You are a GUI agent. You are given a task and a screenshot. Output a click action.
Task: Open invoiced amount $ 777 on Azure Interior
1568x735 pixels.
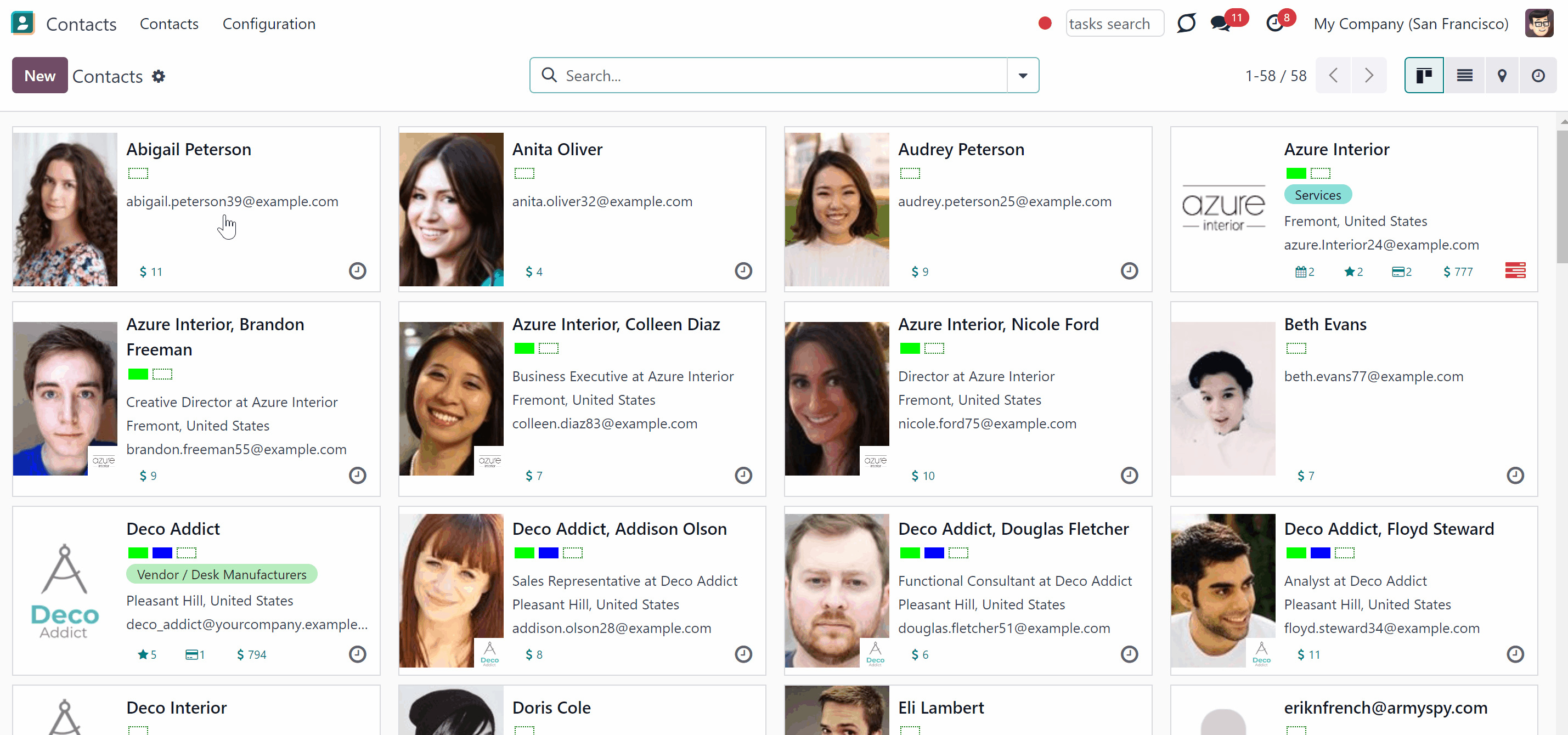tap(1458, 272)
